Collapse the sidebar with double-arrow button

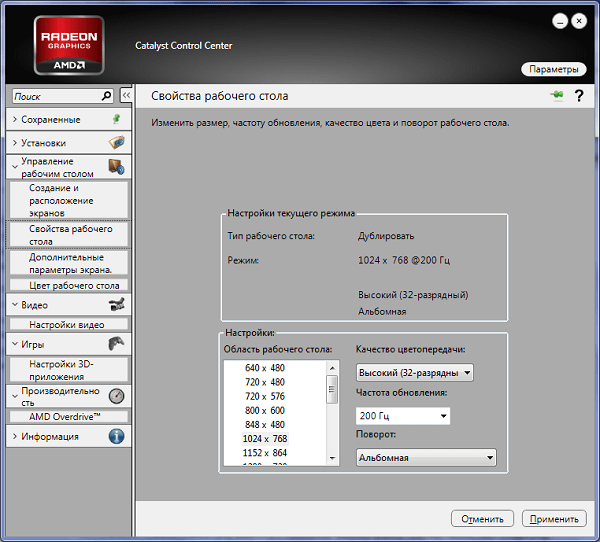(x=126, y=95)
